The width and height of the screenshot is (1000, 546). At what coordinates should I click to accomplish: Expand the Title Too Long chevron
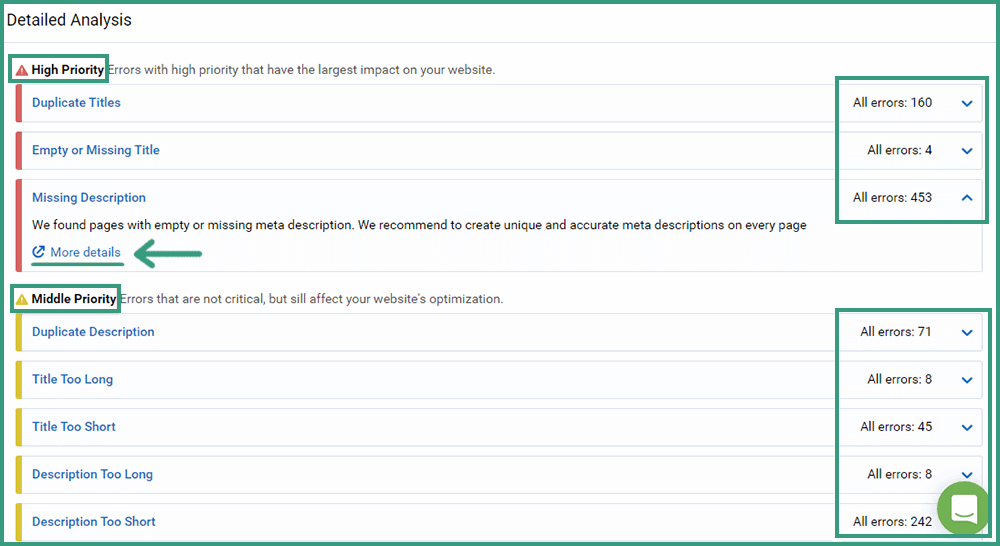[967, 380]
